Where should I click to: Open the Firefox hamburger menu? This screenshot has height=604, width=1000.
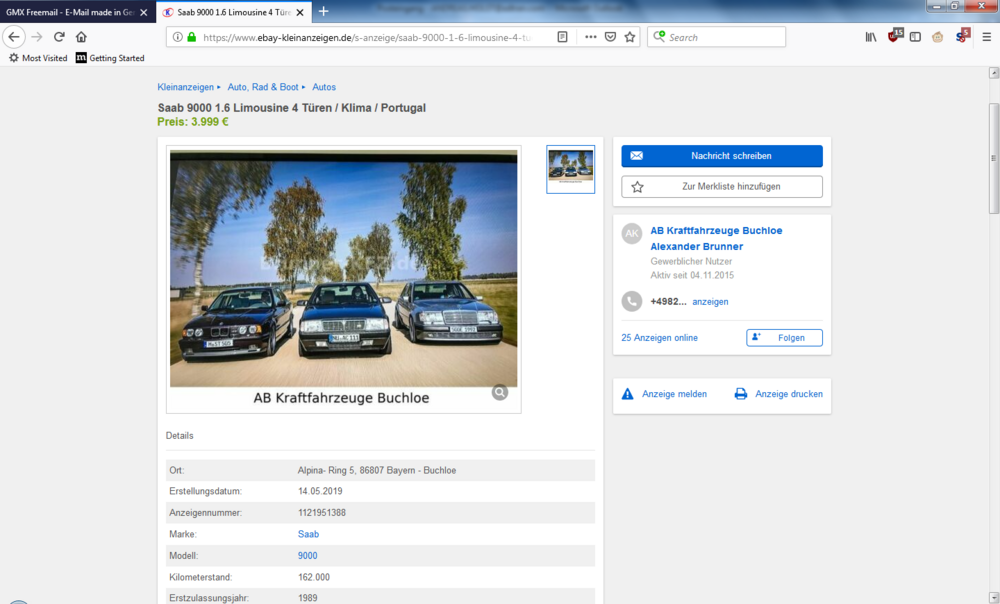coord(986,37)
